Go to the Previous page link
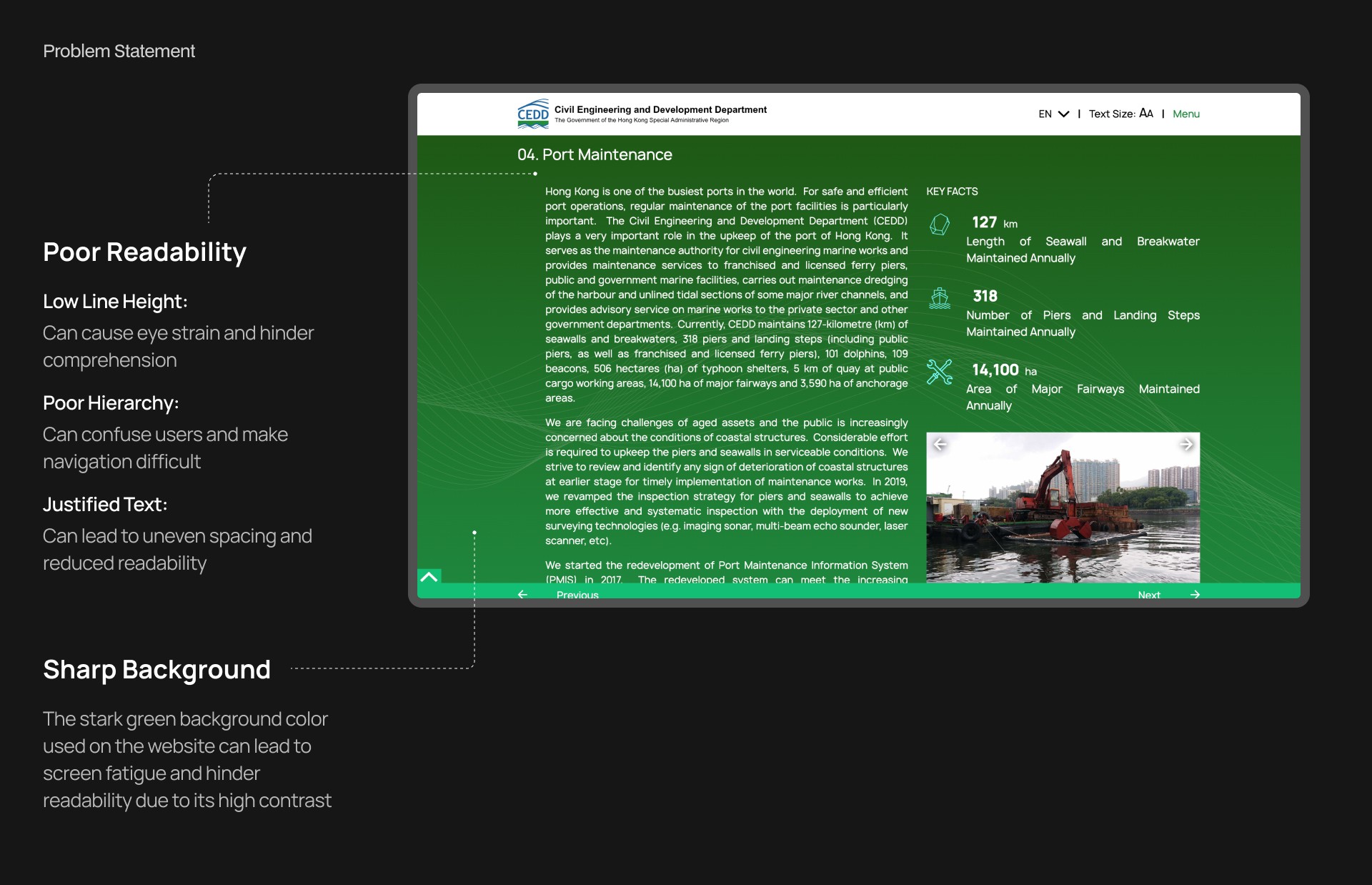 click(577, 594)
